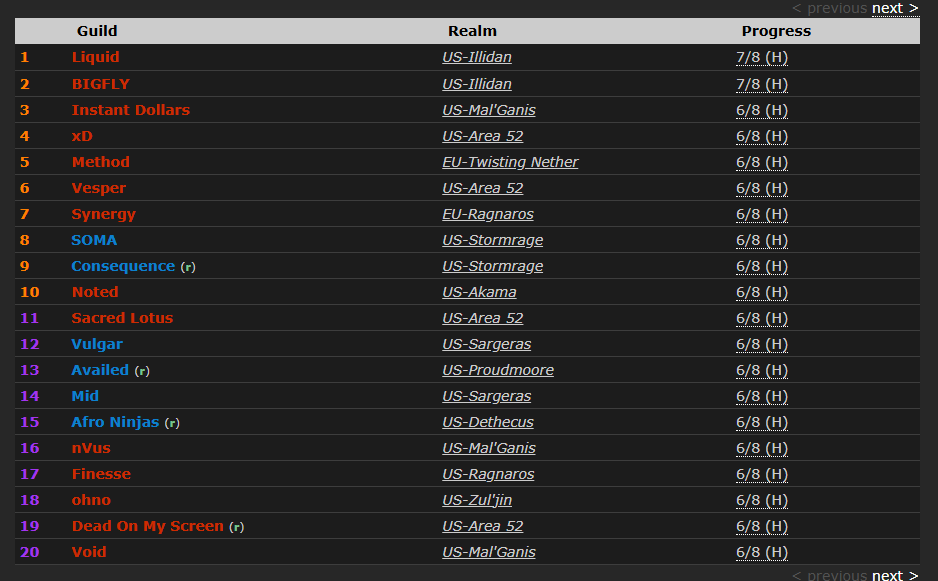Open the xD guild entry

[x=82, y=136]
